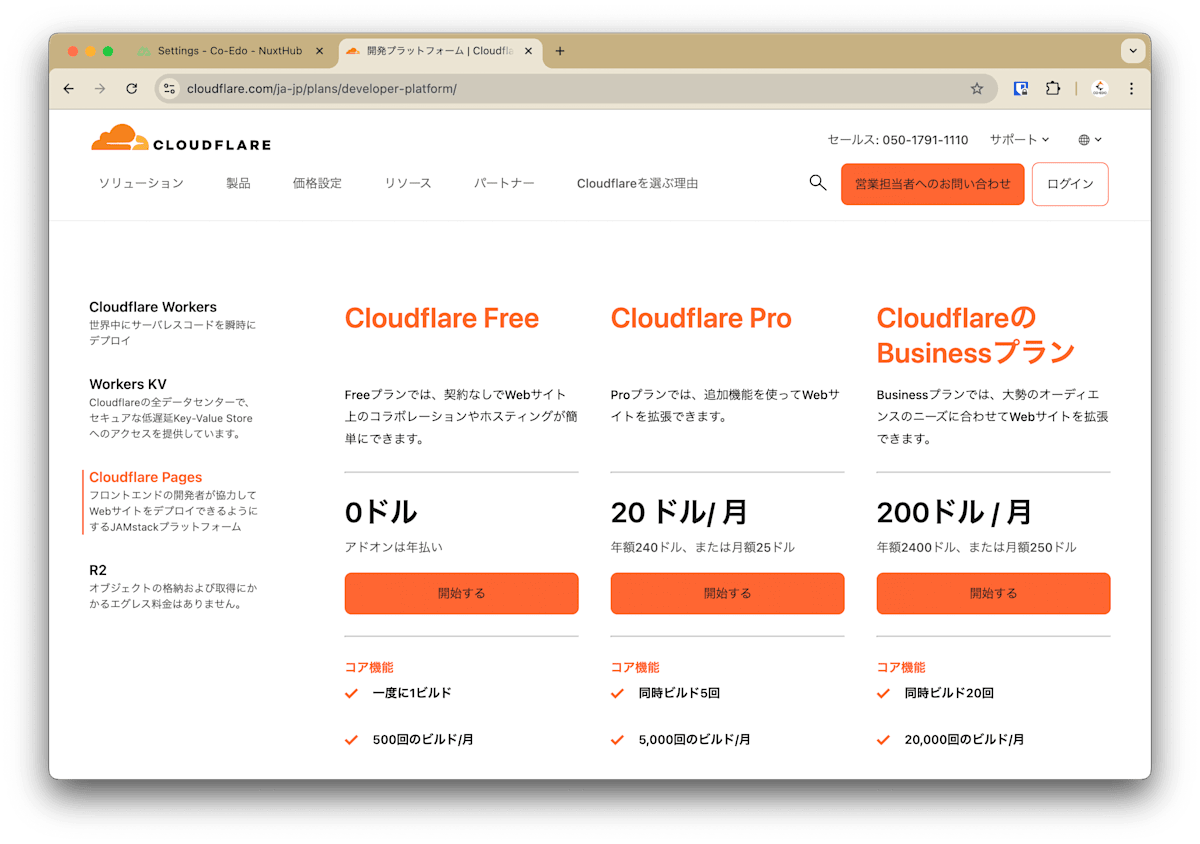Viewport: 1200px width, 844px height.
Task: Click the blue password manager extension icon
Action: 1021,89
